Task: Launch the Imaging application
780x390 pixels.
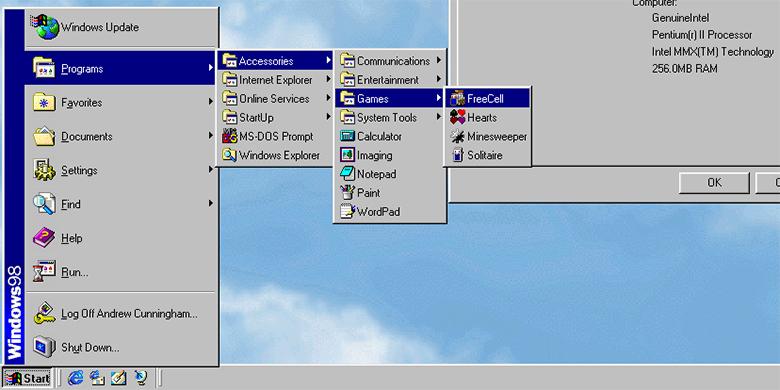Action: [x=390, y=155]
